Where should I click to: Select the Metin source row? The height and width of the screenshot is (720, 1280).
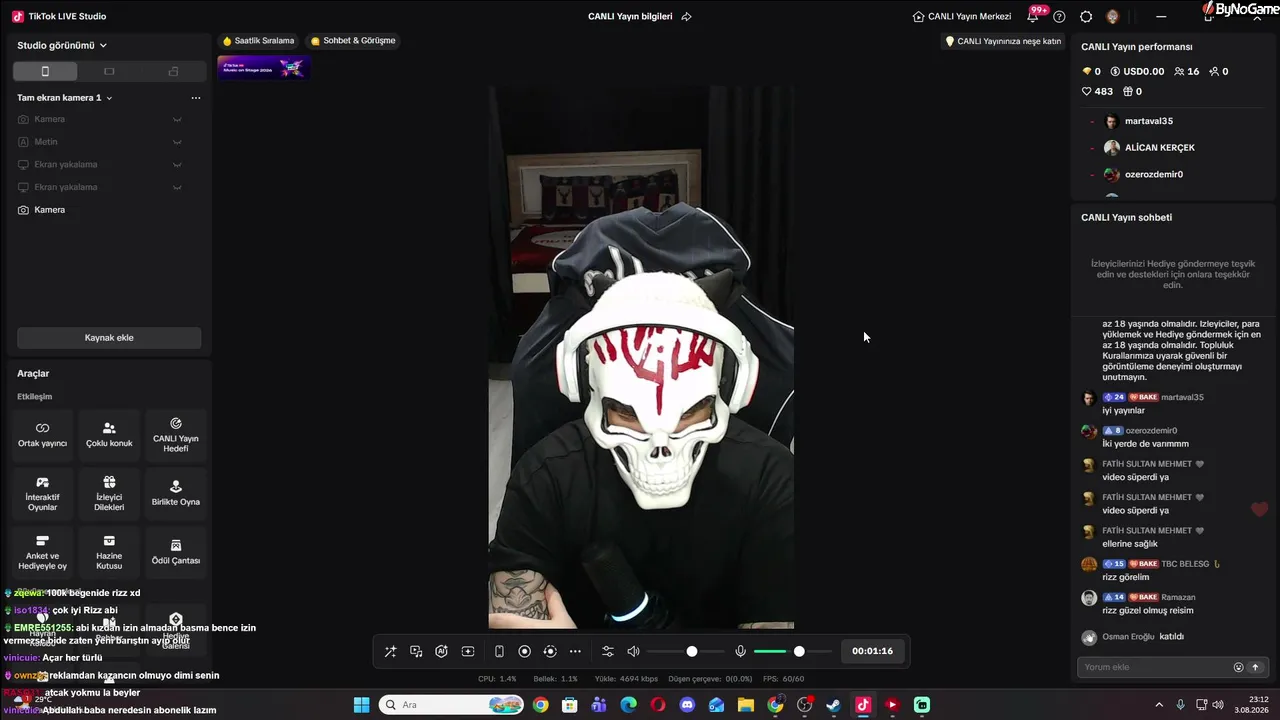(109, 142)
